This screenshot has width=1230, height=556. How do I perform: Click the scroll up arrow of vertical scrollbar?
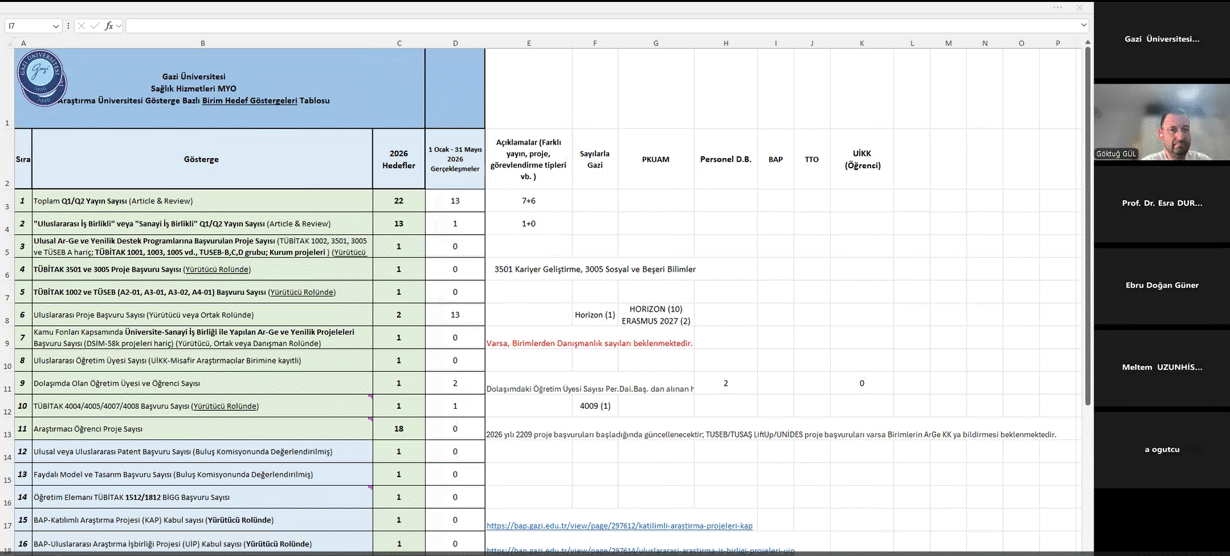1086,42
